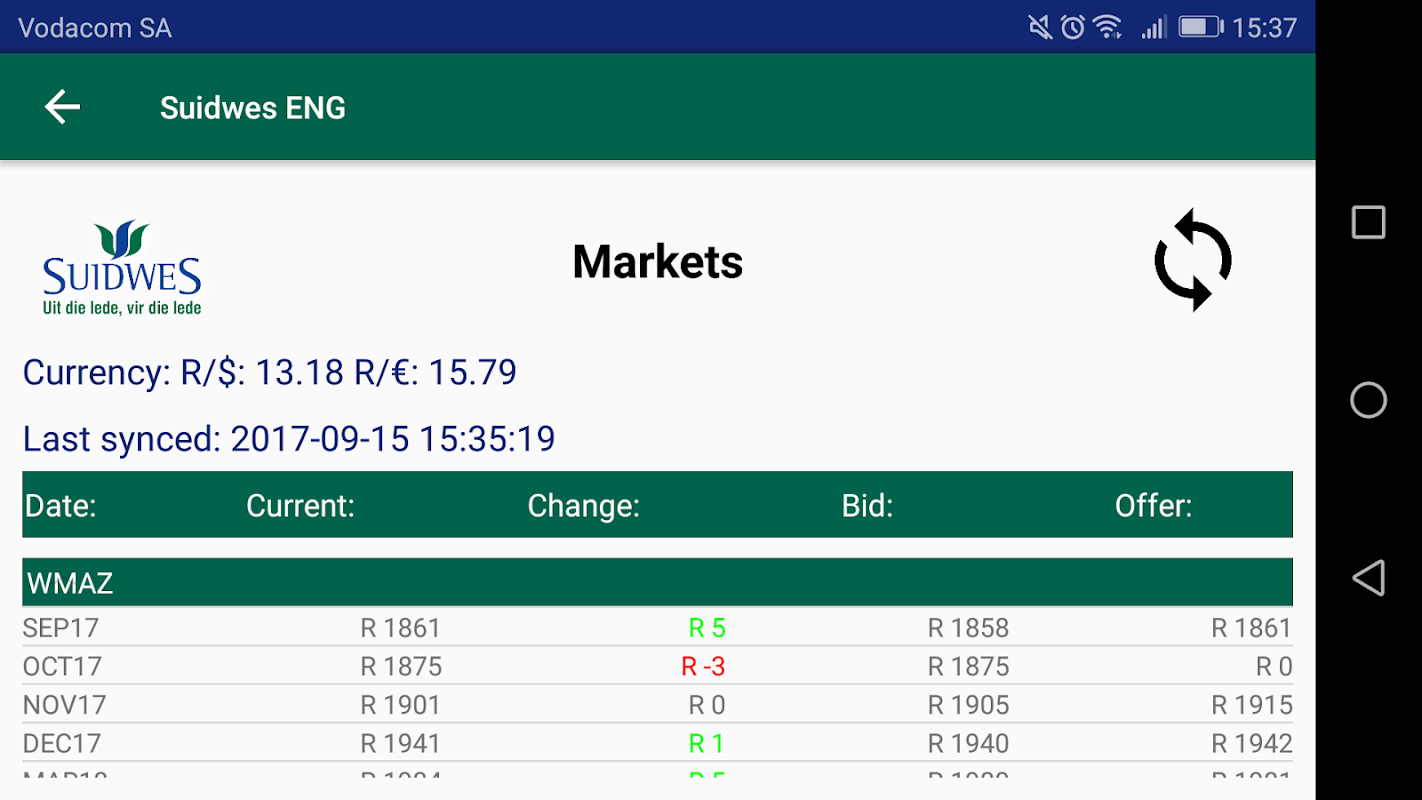The height and width of the screenshot is (800, 1422).
Task: Open the NOV17 row current price
Action: coord(400,705)
